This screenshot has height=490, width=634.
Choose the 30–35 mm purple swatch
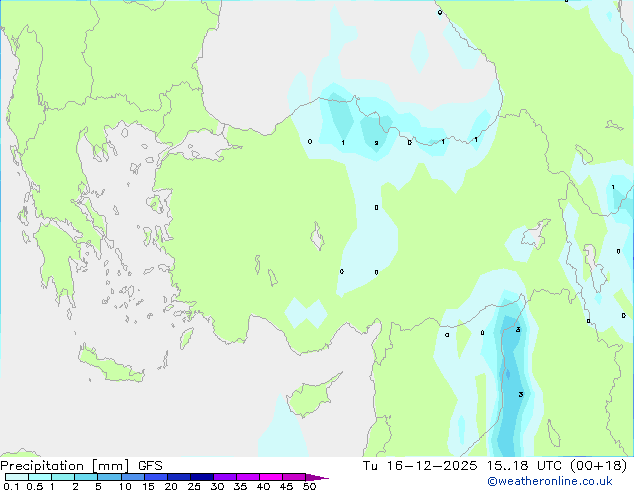click(x=224, y=477)
